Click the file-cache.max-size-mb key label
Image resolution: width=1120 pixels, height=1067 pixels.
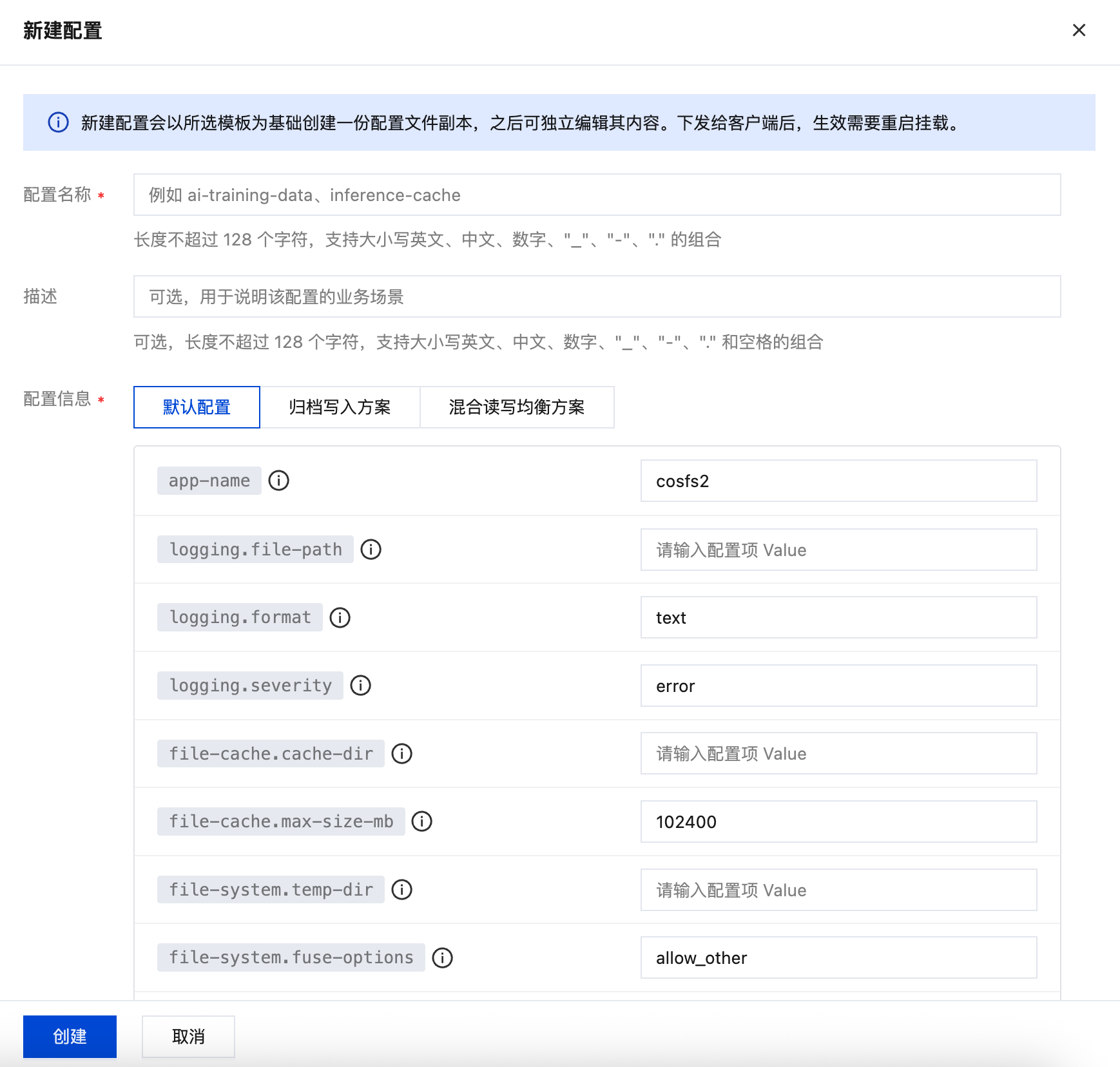281,822
